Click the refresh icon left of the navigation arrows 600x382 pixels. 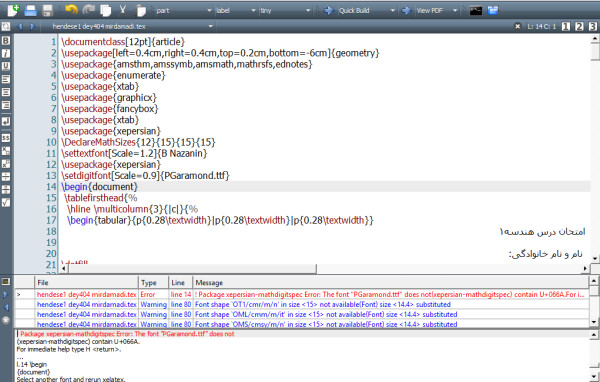click(x=6, y=26)
